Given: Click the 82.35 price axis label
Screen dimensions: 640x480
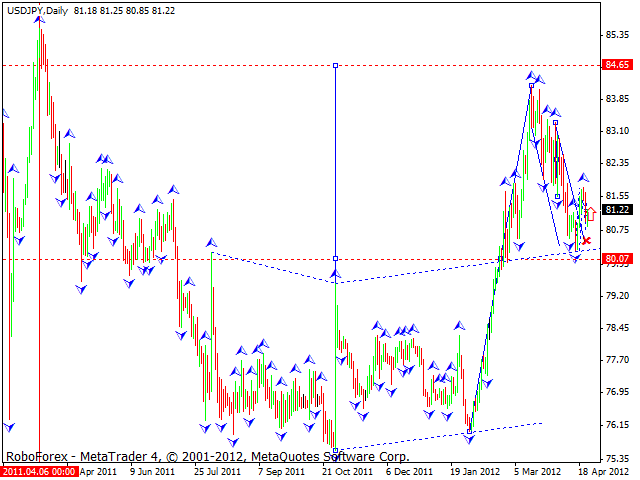Looking at the screenshot, I should [x=618, y=163].
